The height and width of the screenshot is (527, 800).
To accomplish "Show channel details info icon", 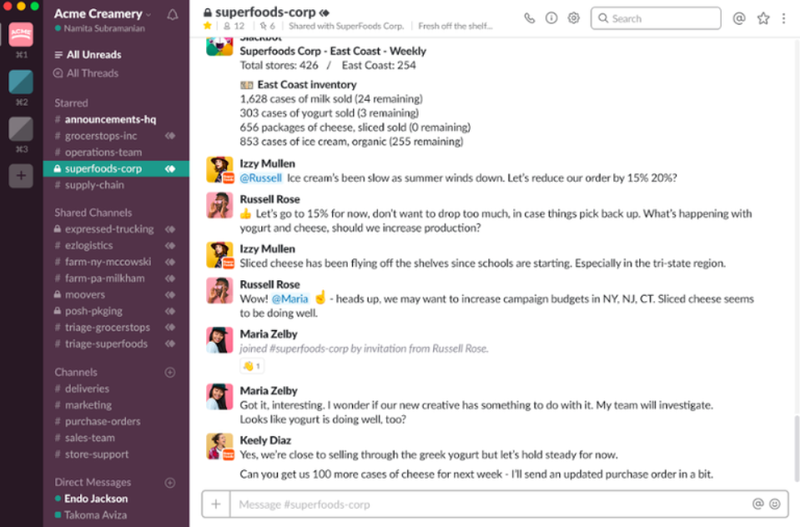I will [552, 18].
